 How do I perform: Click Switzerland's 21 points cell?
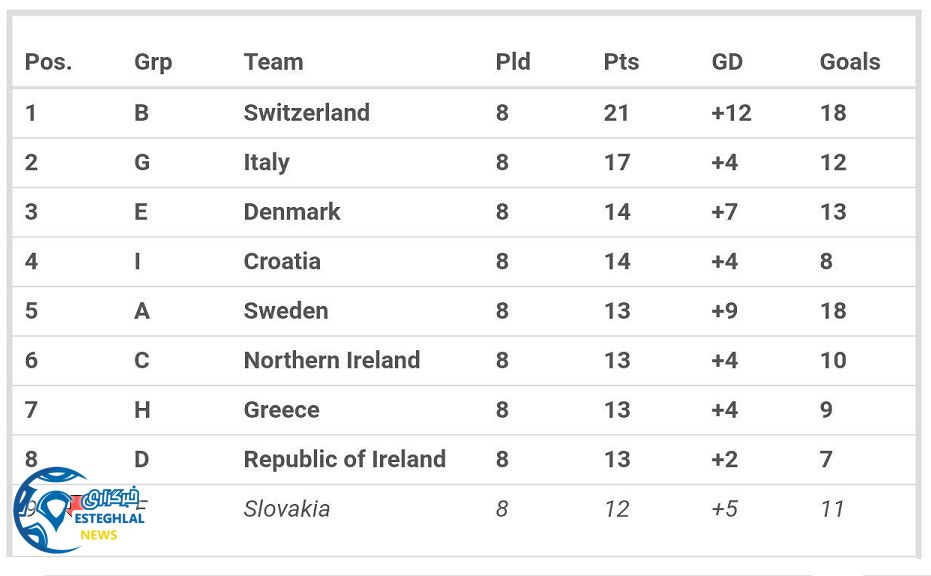(616, 113)
